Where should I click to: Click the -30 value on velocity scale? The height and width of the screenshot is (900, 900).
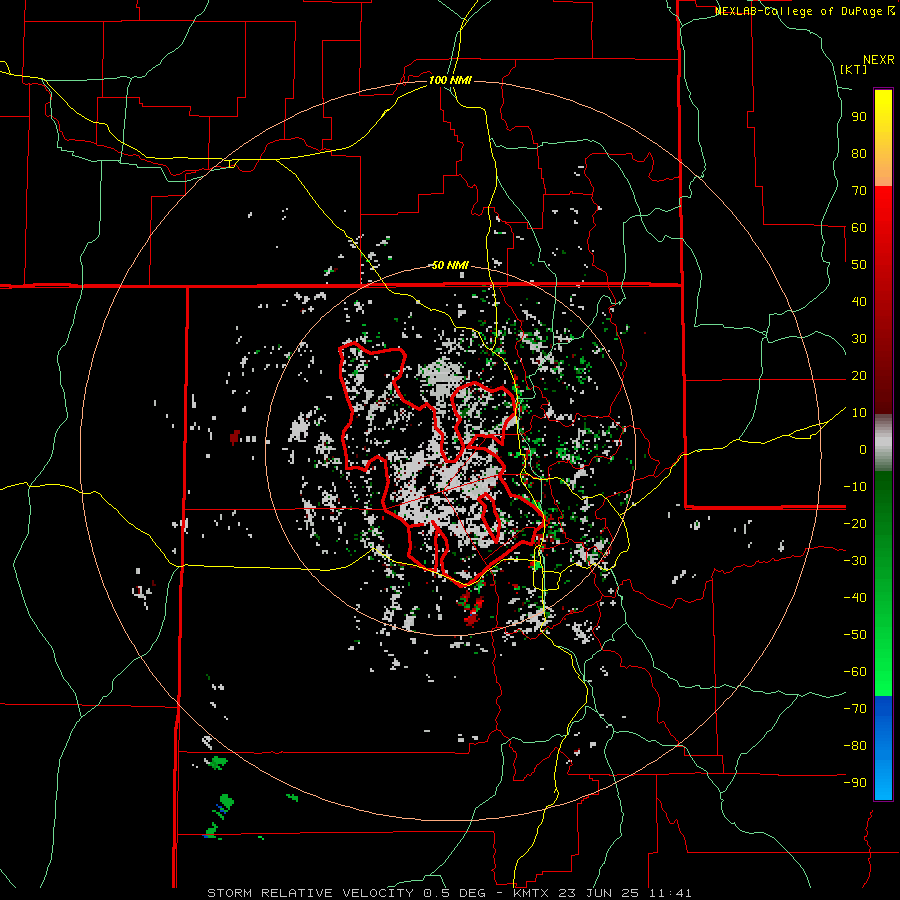pyautogui.click(x=855, y=561)
